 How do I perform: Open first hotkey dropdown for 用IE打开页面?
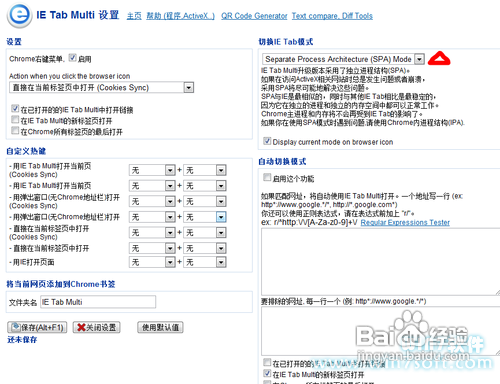coord(152,262)
